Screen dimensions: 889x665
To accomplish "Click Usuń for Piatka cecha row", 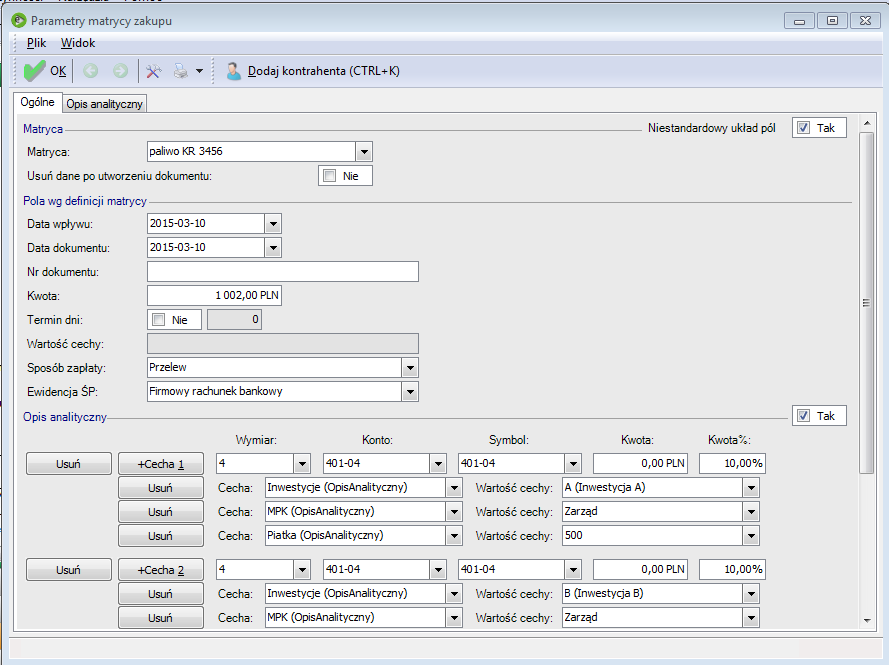I will (161, 536).
